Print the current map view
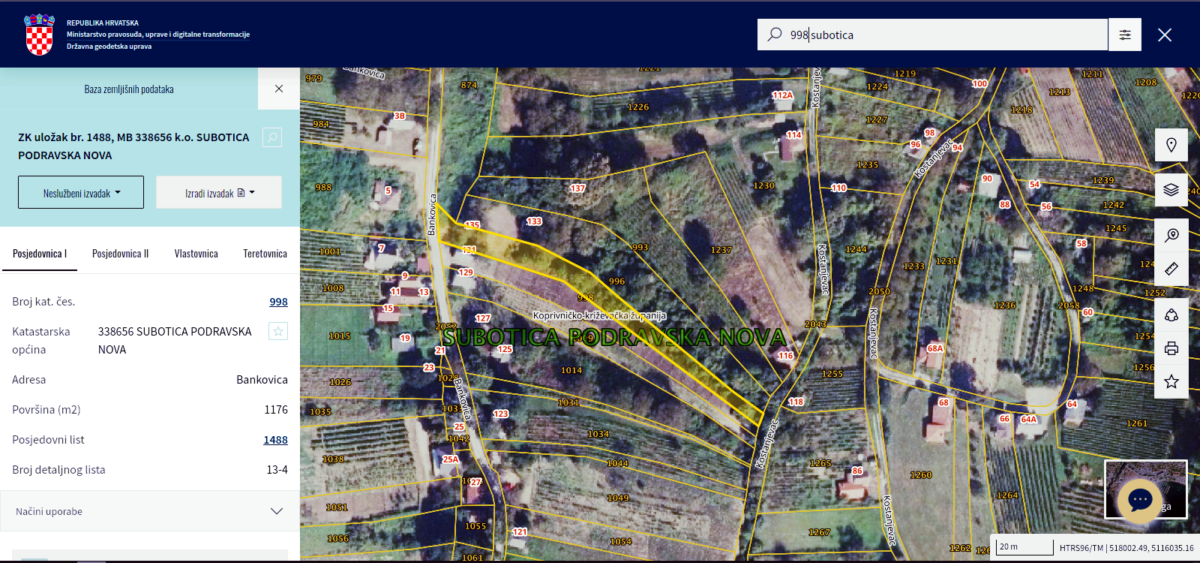This screenshot has width=1200, height=563. (1171, 349)
